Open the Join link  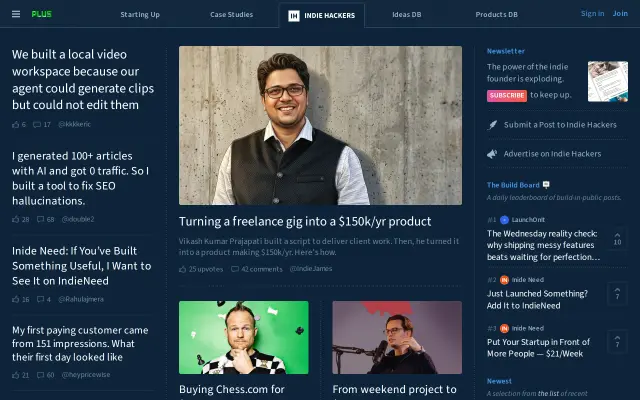[x=620, y=13]
